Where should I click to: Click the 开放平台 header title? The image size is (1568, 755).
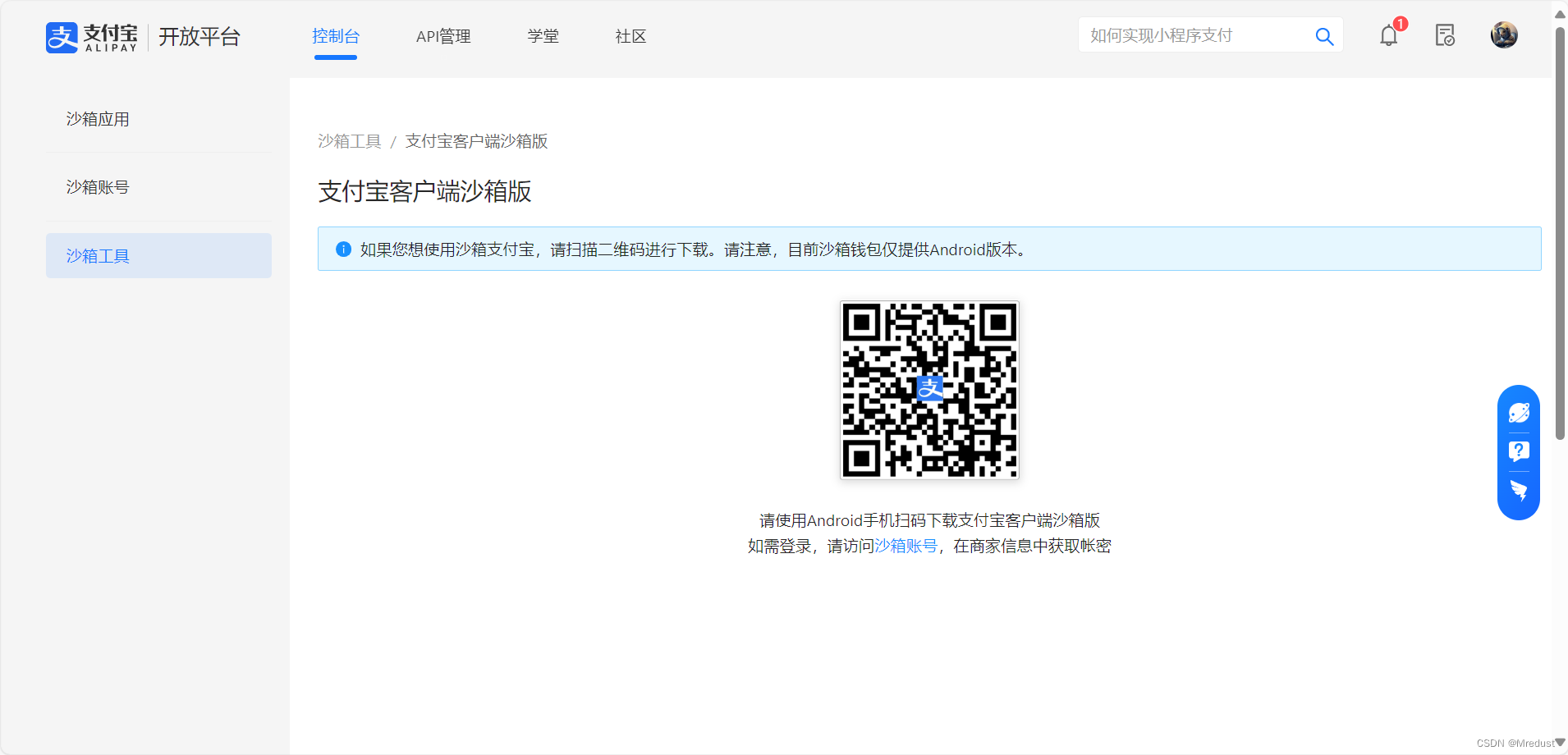tap(199, 37)
